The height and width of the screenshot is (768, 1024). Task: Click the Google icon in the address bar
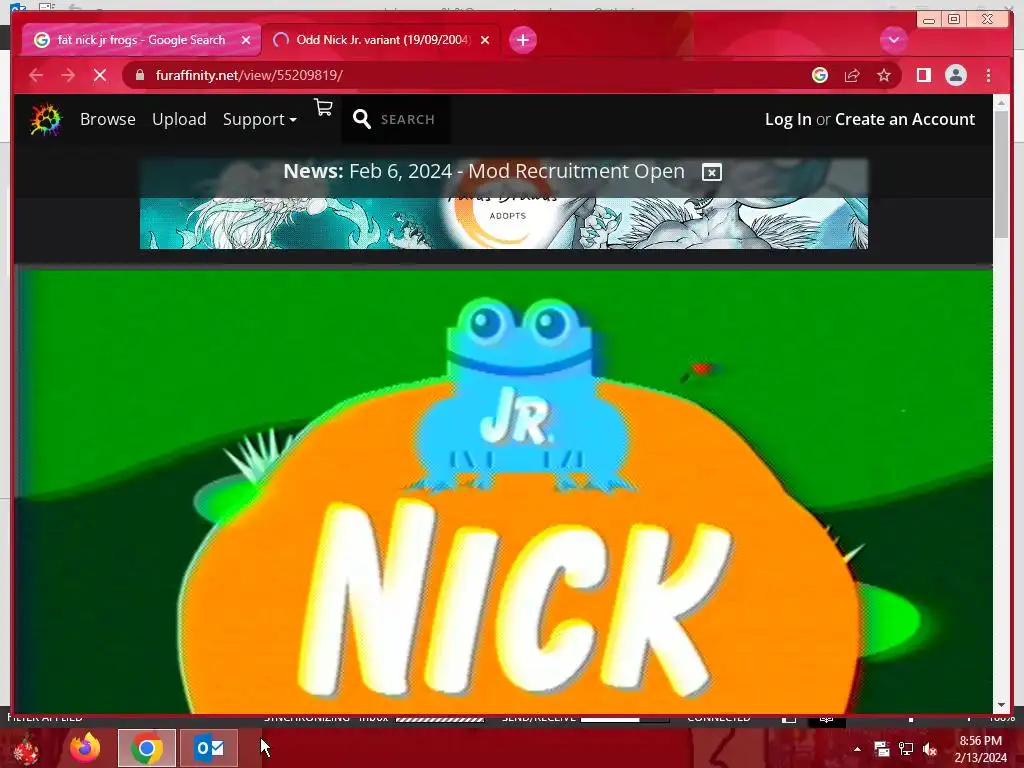tap(820, 75)
